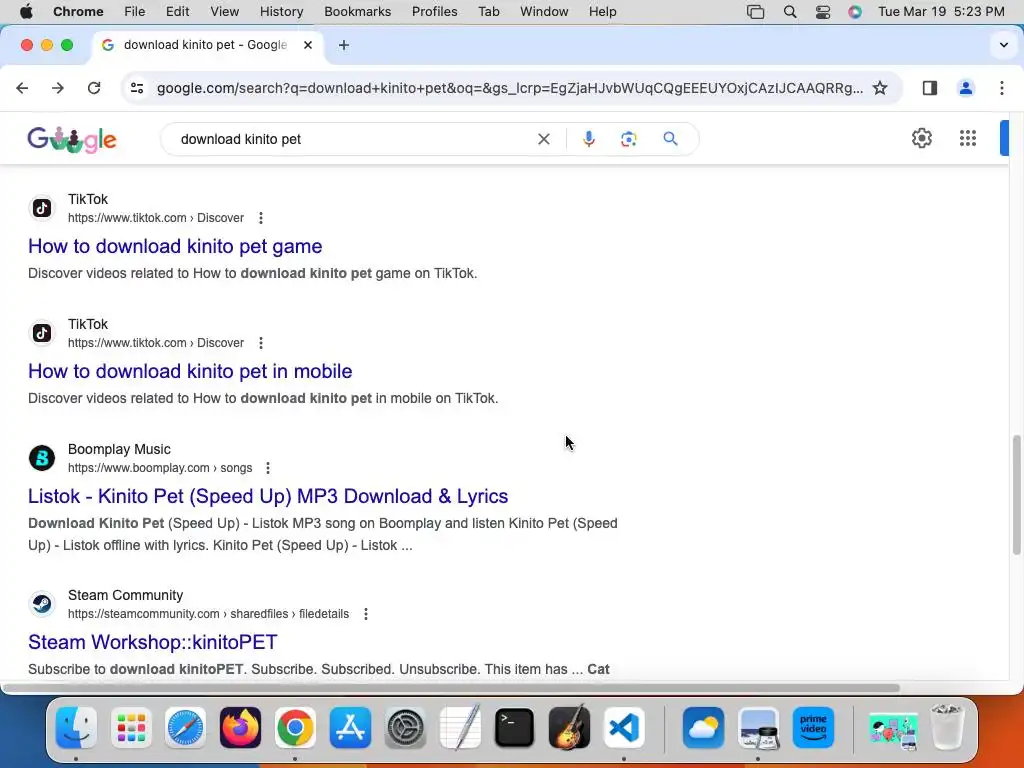1024x768 pixels.
Task: Open a new tab with plus button
Action: (x=344, y=45)
